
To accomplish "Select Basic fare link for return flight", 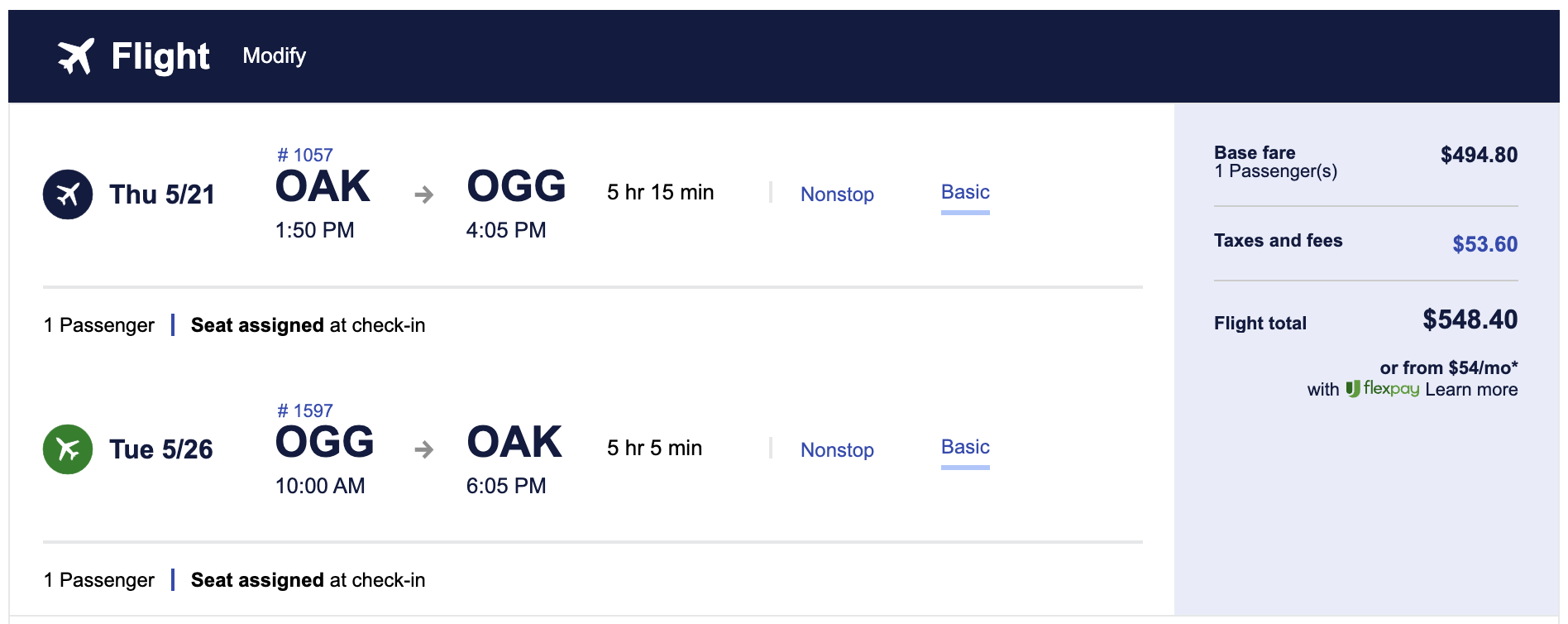I will click(965, 447).
